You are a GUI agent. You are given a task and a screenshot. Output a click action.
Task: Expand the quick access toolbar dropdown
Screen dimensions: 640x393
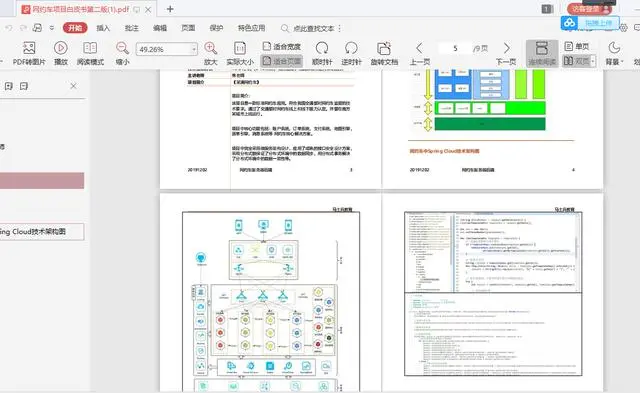coord(52,28)
